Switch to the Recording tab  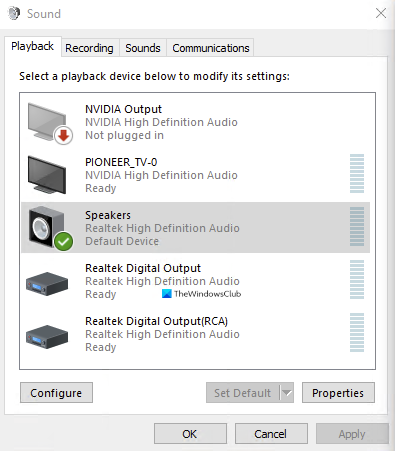[x=89, y=48]
